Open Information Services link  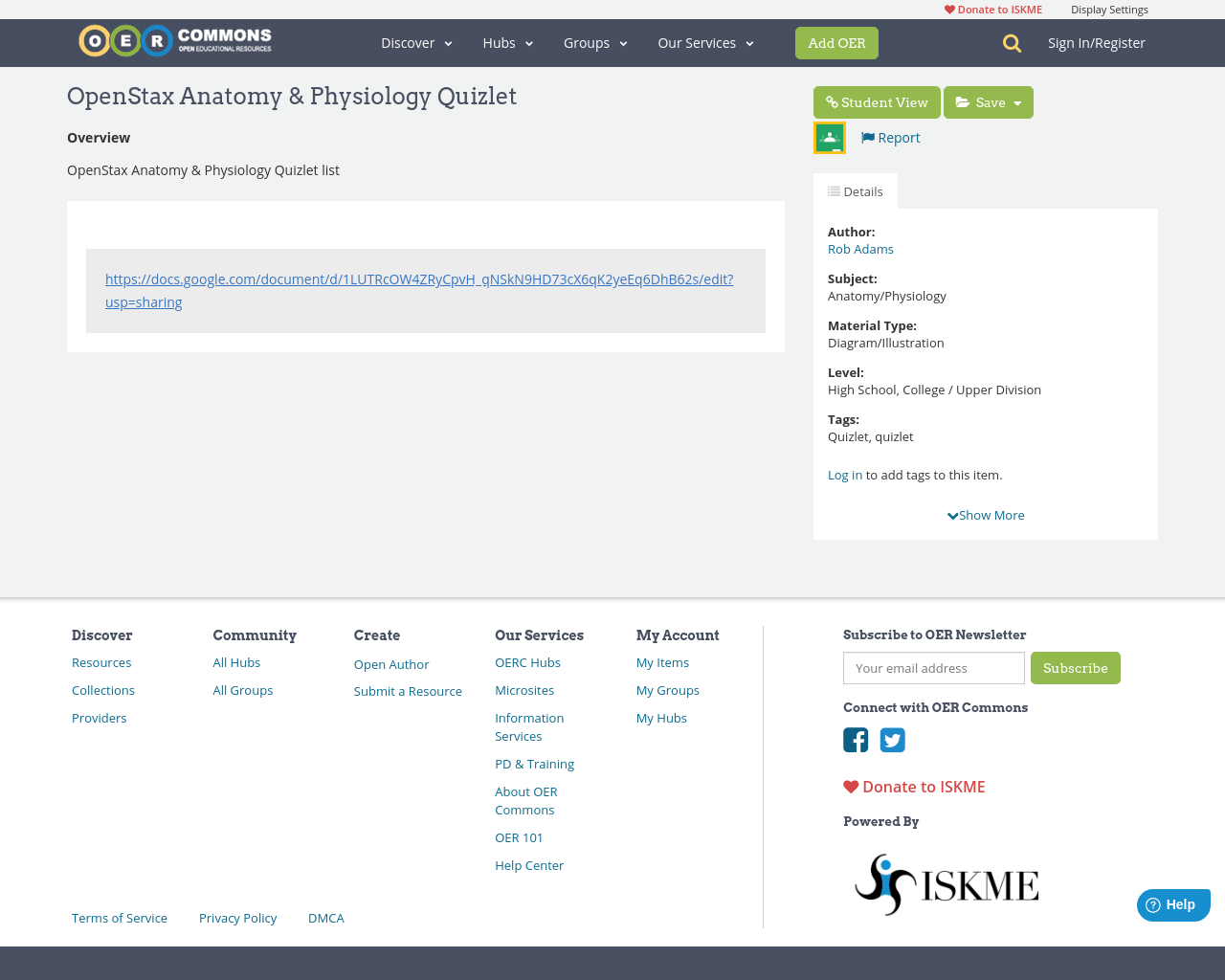(x=529, y=727)
